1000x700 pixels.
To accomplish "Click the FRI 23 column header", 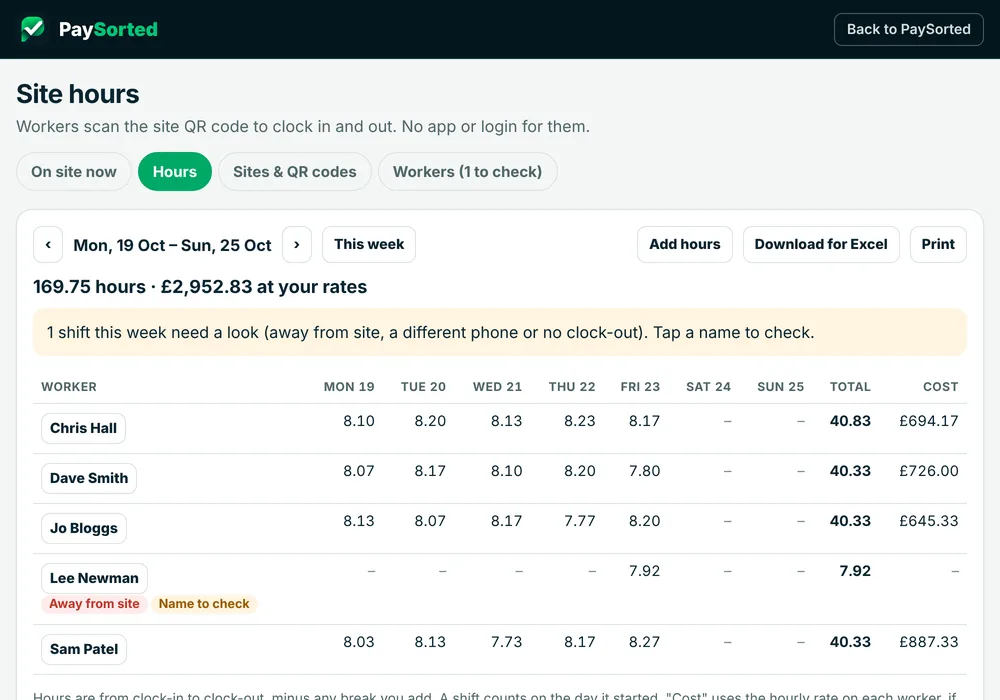I will pos(640,387).
